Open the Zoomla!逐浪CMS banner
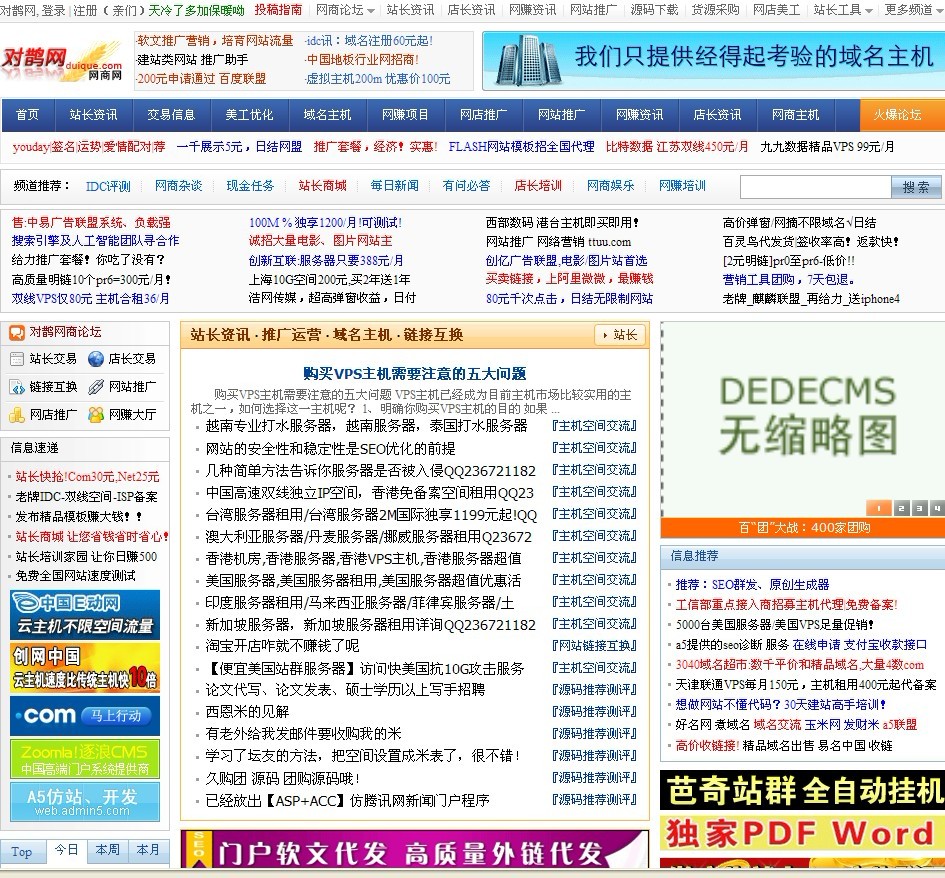This screenshot has height=878, width=945. pyautogui.click(x=85, y=759)
